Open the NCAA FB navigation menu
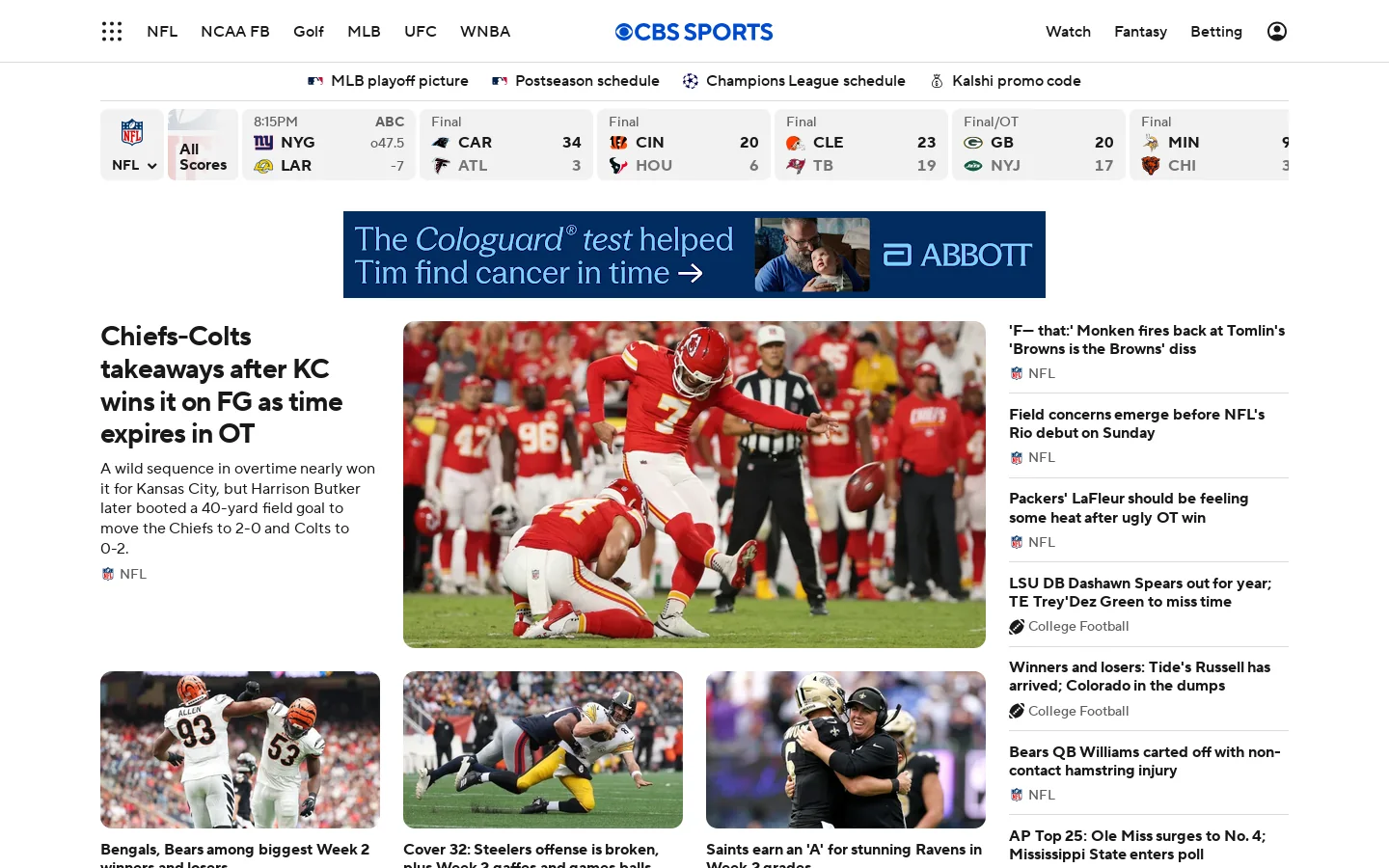The image size is (1389, 868). pyautogui.click(x=235, y=32)
